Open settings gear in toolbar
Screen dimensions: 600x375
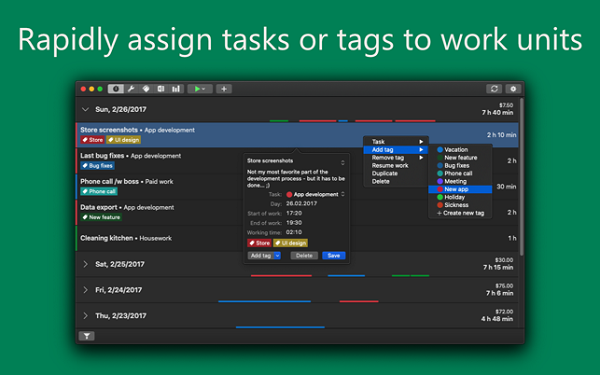tap(513, 89)
